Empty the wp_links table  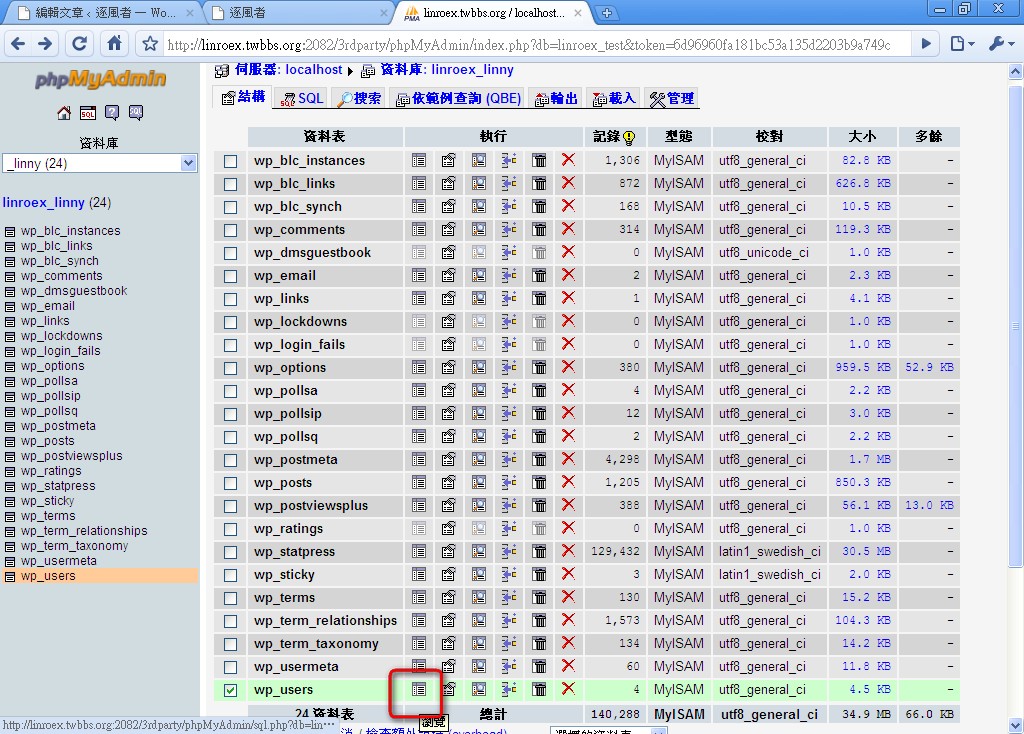tap(539, 298)
